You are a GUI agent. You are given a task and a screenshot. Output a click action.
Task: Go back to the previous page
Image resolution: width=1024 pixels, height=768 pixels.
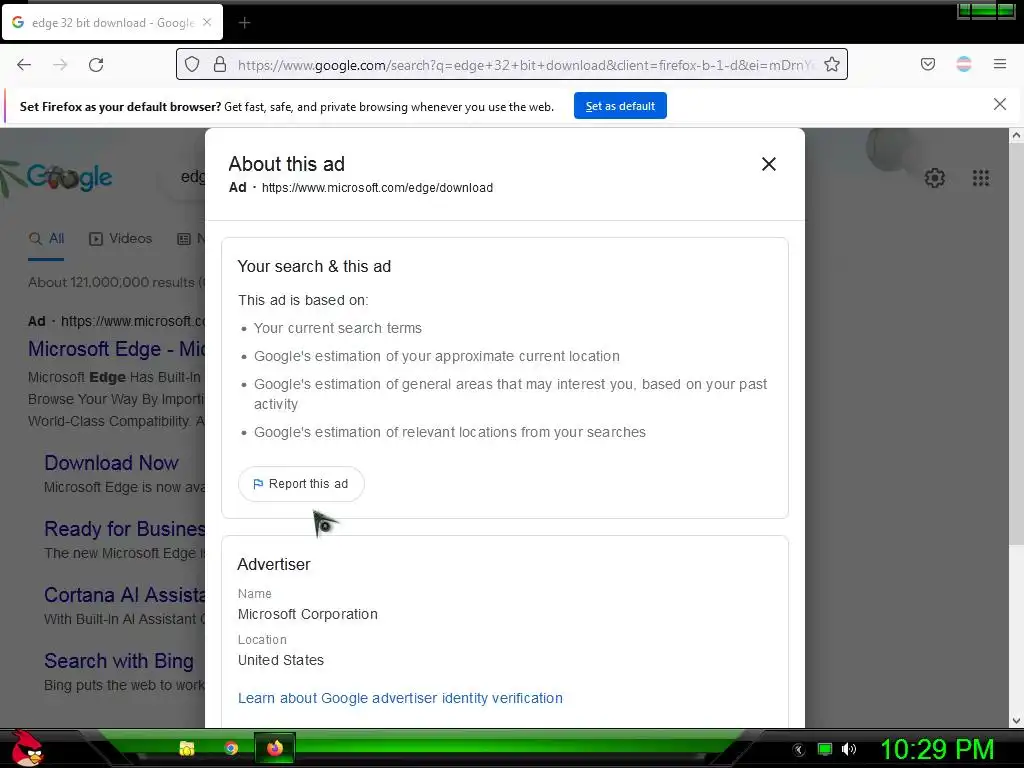24,65
